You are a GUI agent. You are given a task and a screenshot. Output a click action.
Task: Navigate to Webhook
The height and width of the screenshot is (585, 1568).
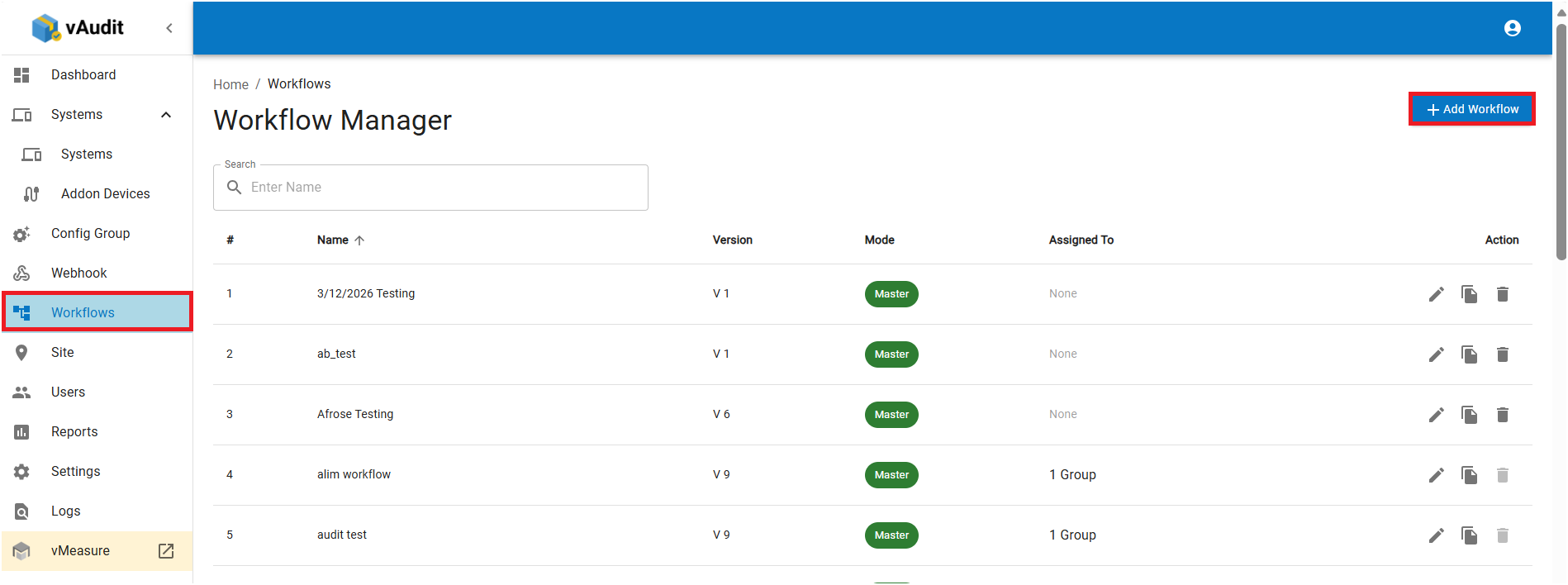(x=97, y=273)
